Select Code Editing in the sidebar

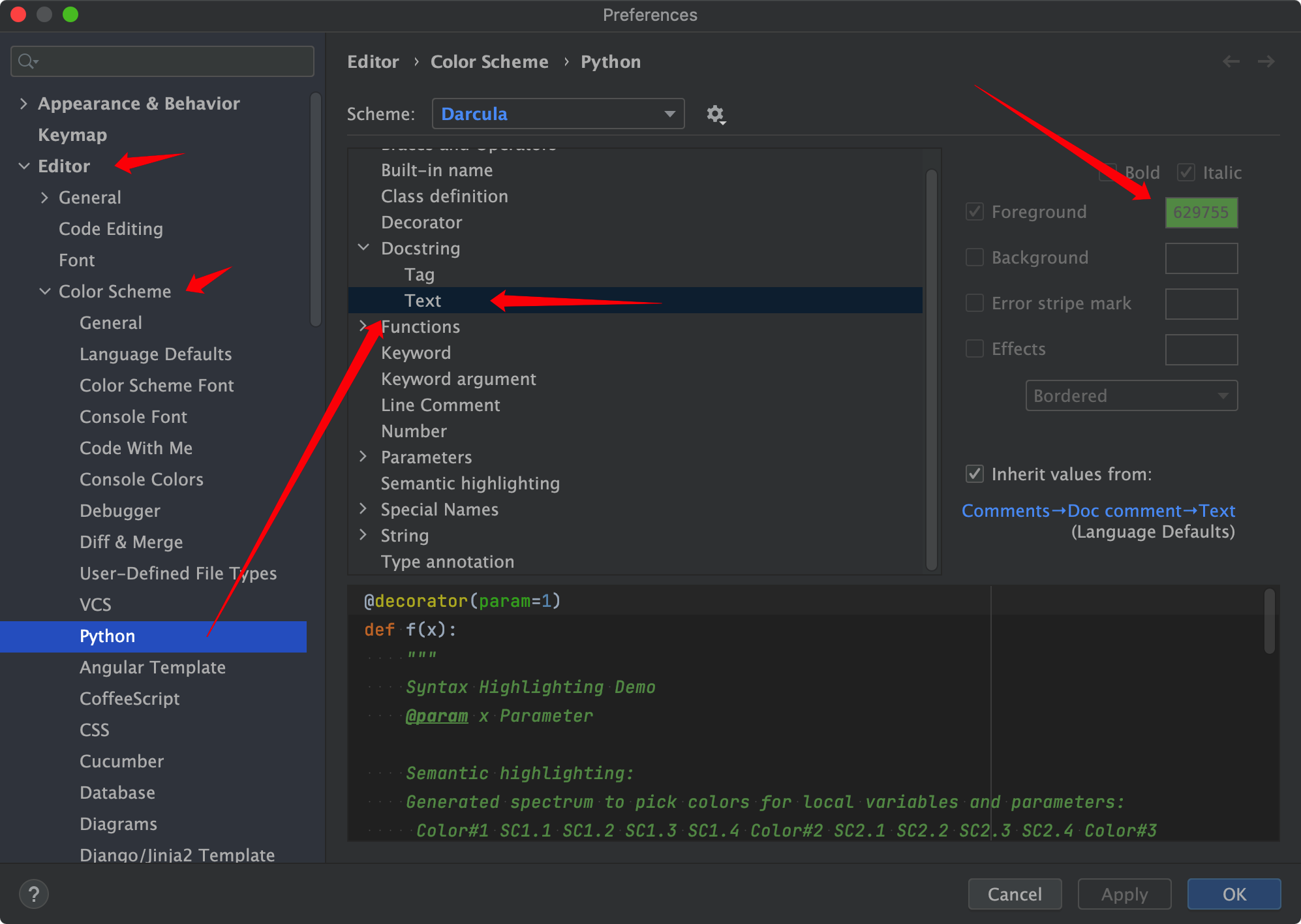[111, 229]
